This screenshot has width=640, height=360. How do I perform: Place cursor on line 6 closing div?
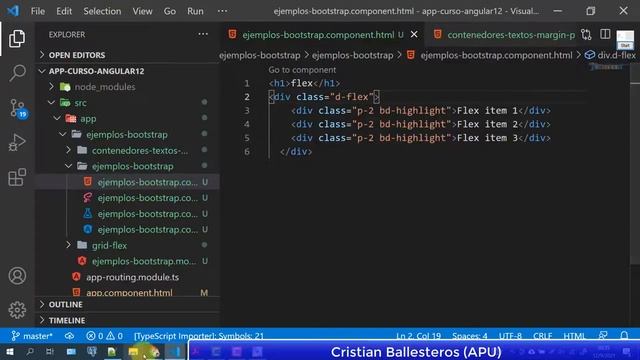point(296,151)
